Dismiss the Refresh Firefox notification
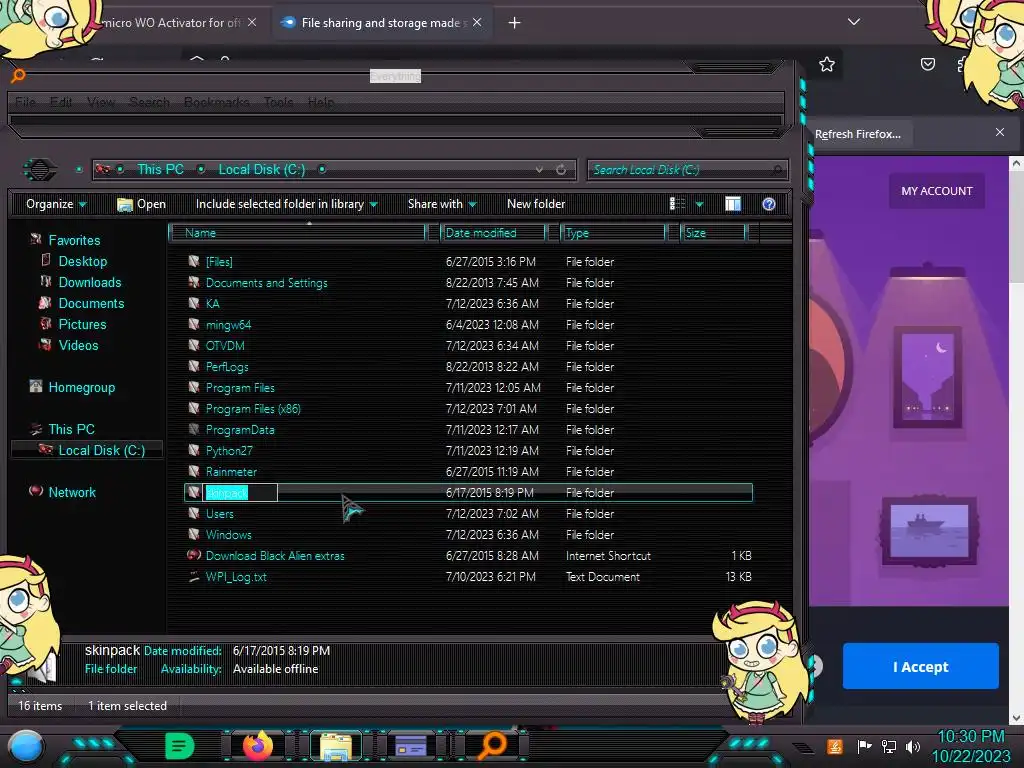The width and height of the screenshot is (1024, 768). pyautogui.click(x=1000, y=133)
